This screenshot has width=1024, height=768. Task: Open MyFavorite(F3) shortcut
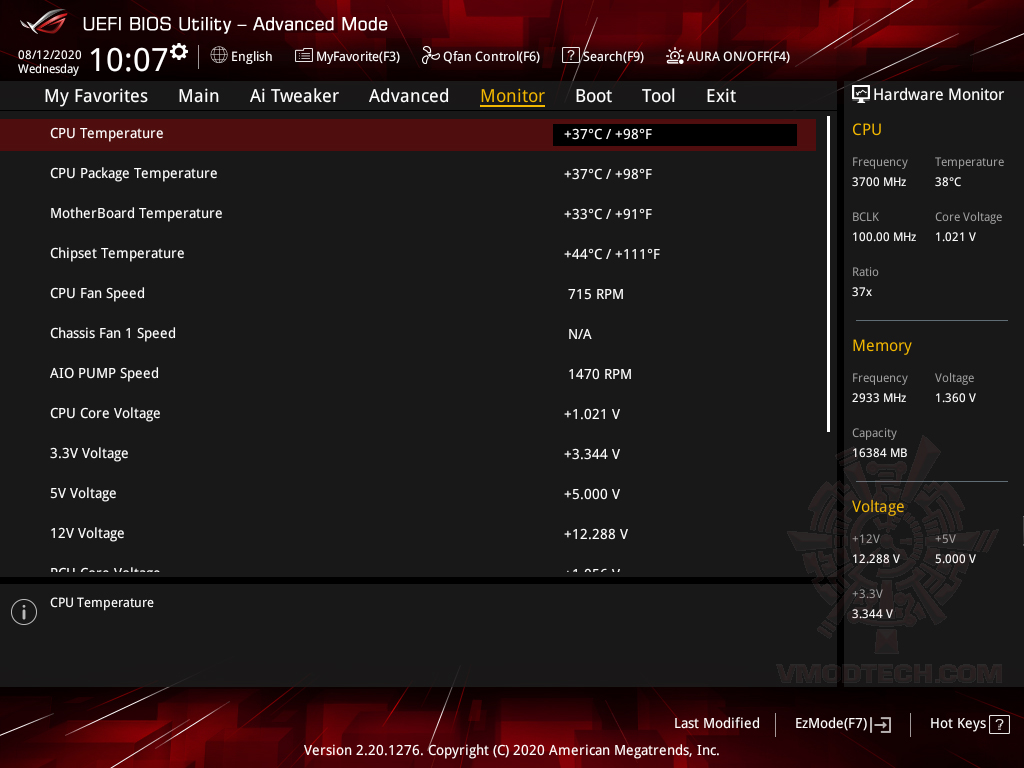click(347, 56)
